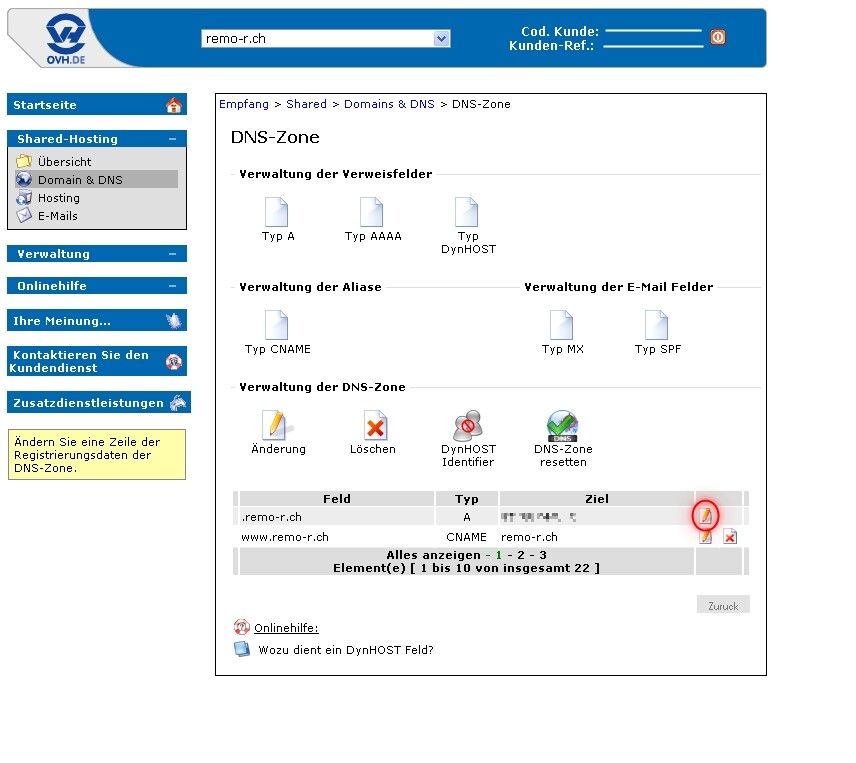856x763 pixels.
Task: Edit the .remo-r.ch A record
Action: pyautogui.click(x=706, y=516)
